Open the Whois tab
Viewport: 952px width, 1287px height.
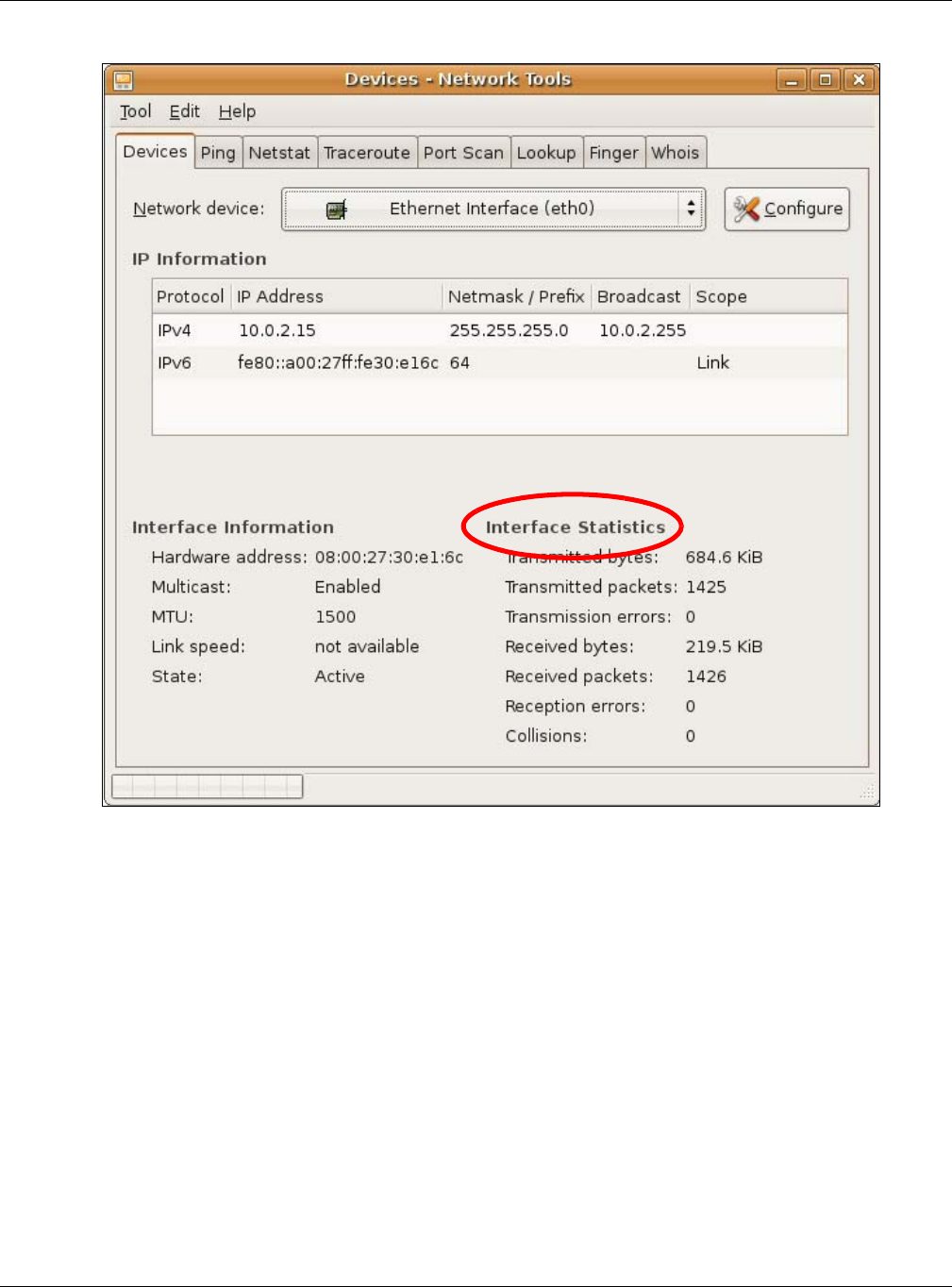(676, 153)
